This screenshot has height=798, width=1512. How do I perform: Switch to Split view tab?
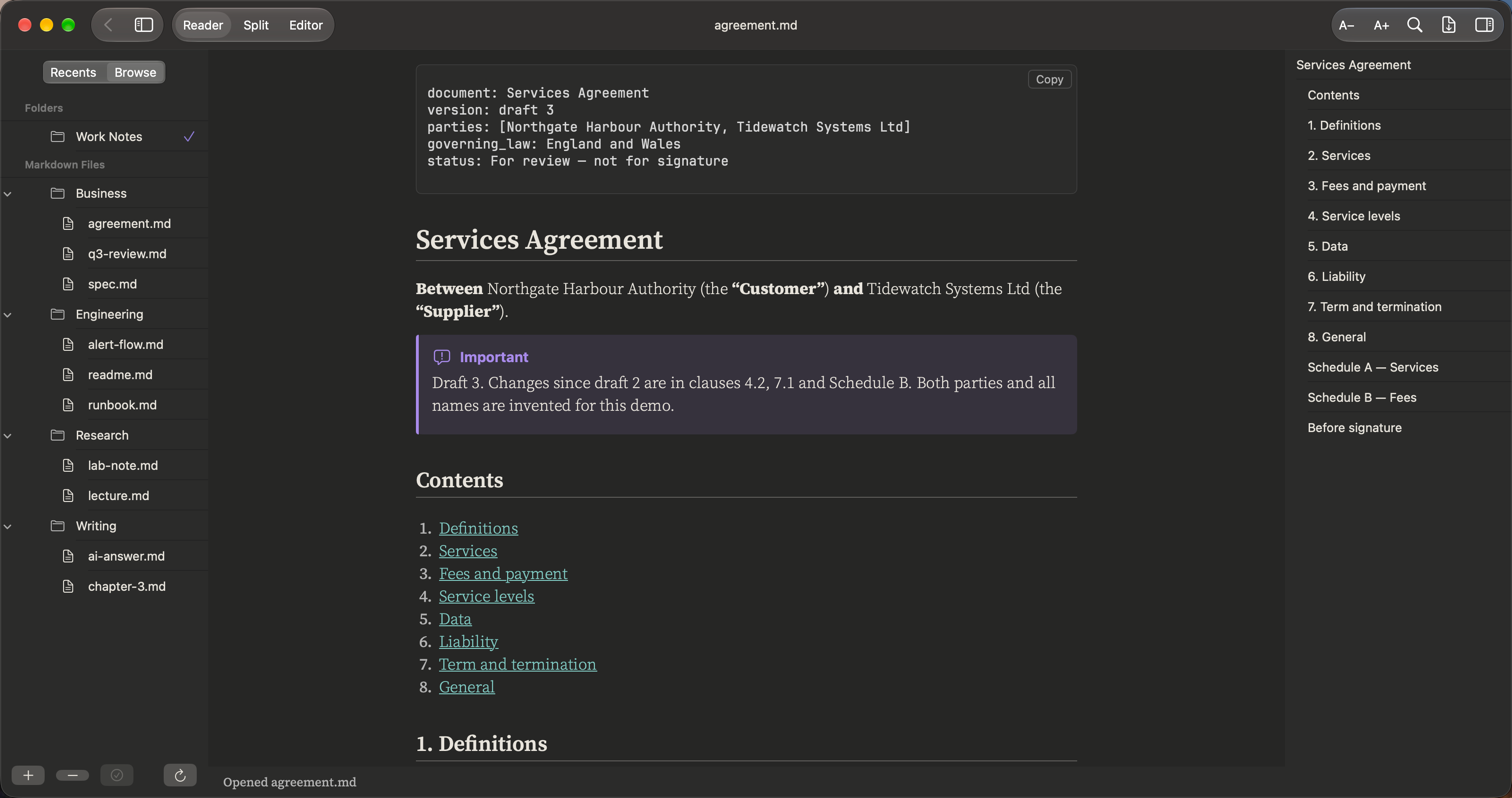(x=256, y=25)
